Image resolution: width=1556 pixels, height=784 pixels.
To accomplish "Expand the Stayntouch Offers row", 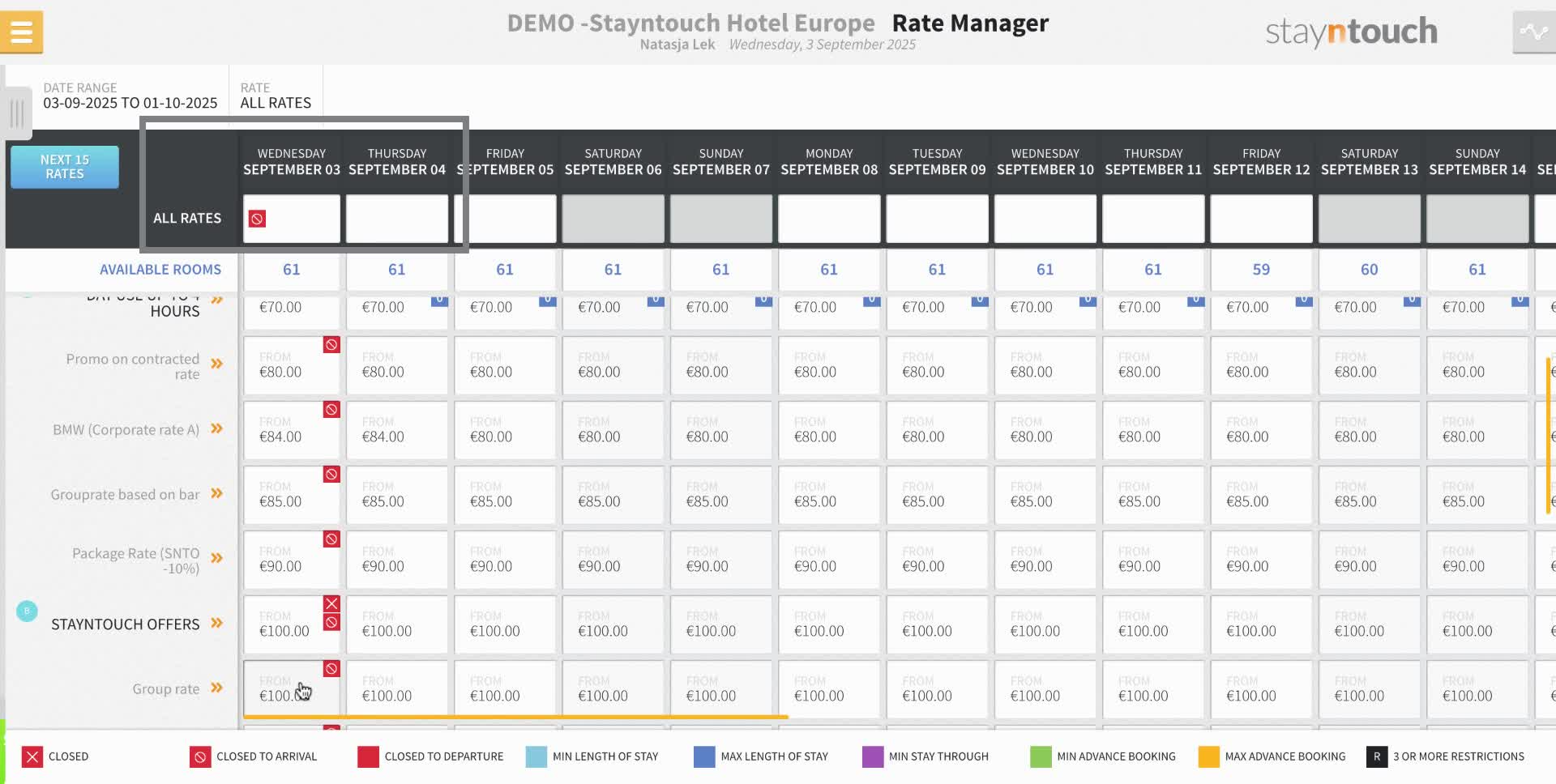I will tap(217, 623).
